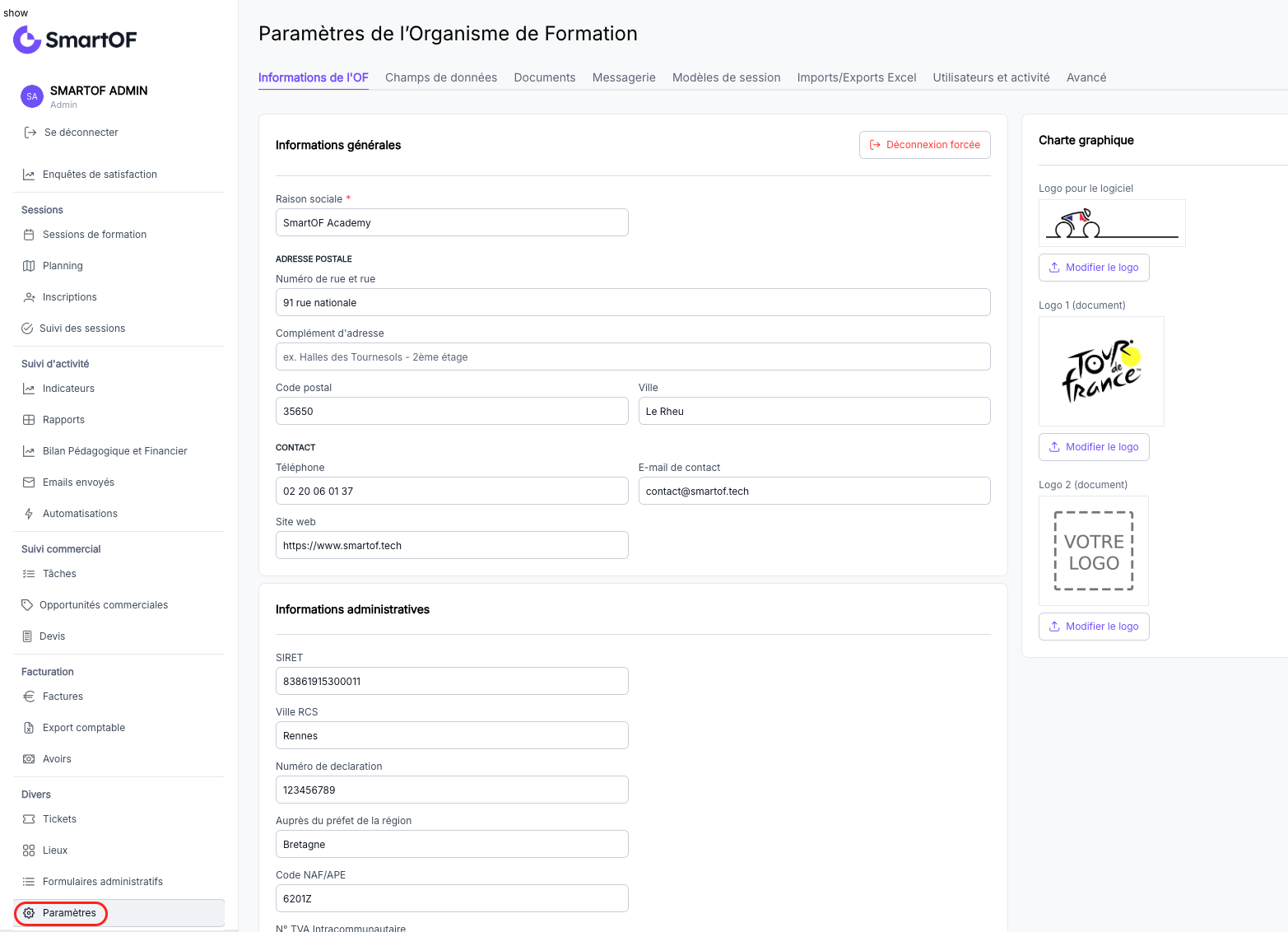The height and width of the screenshot is (932, 1288).
Task: Open Sessions de formation in sidebar
Action: point(95,235)
